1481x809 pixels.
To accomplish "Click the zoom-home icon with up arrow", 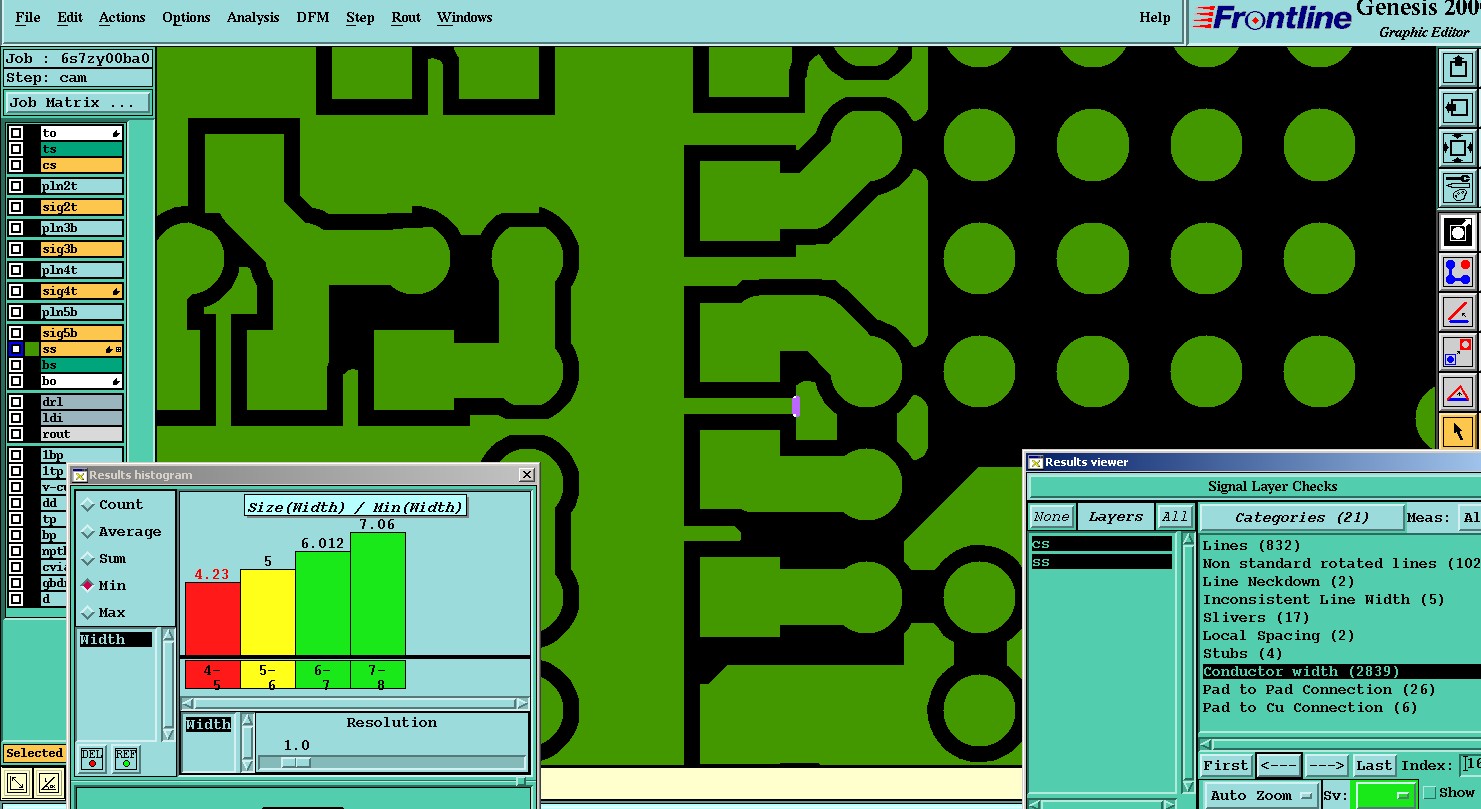I will 1458,68.
